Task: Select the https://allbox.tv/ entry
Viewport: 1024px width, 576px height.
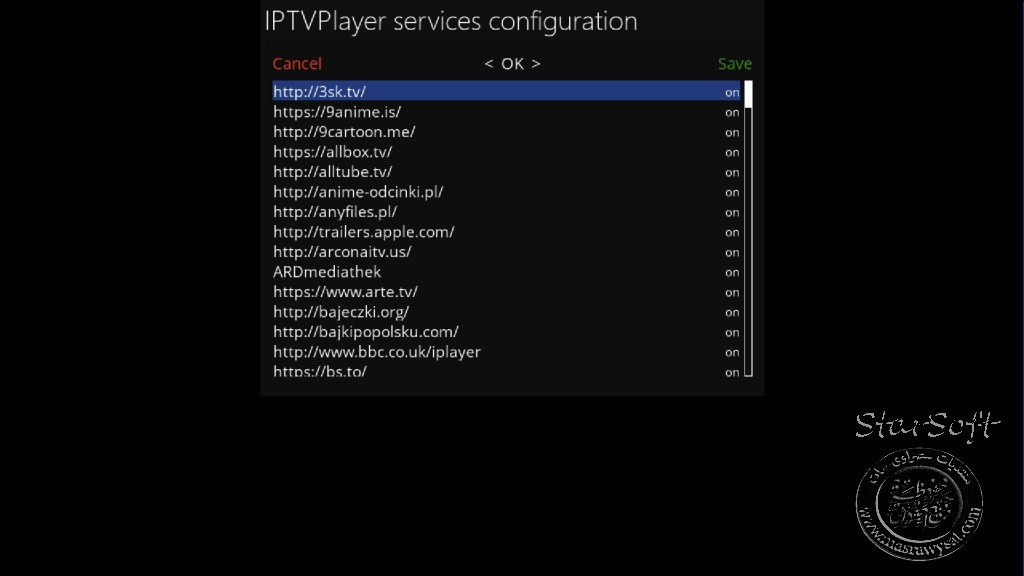Action: pos(506,152)
